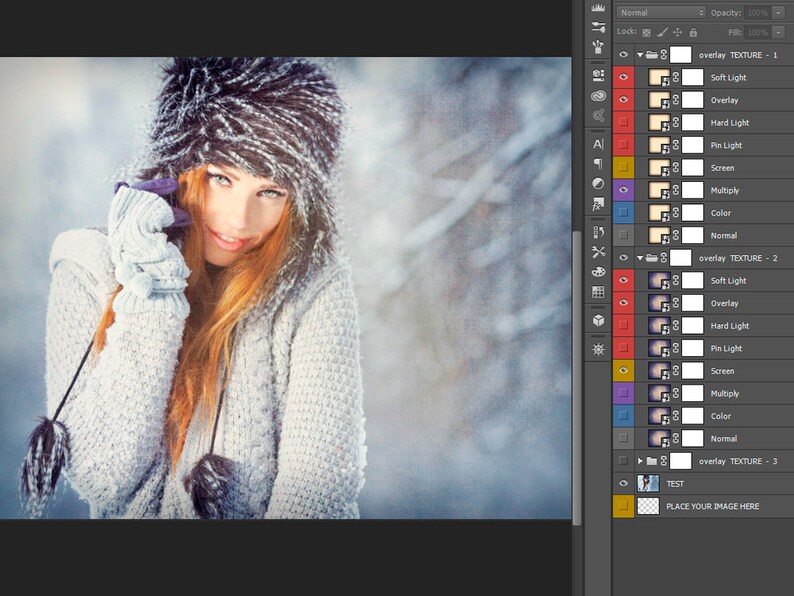Image resolution: width=794 pixels, height=596 pixels.
Task: Collapse the overlay TEXTURE - 2 group
Action: coord(640,258)
